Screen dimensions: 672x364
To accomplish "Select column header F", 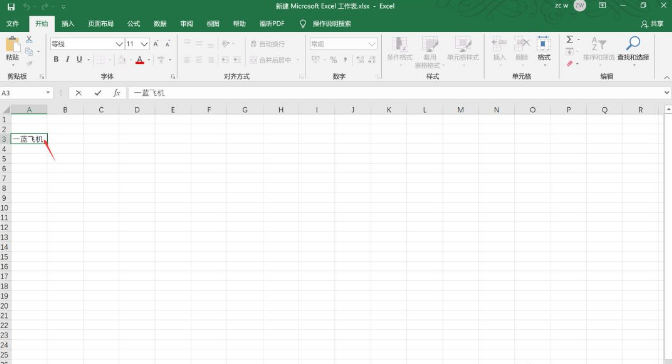I will tap(209, 110).
